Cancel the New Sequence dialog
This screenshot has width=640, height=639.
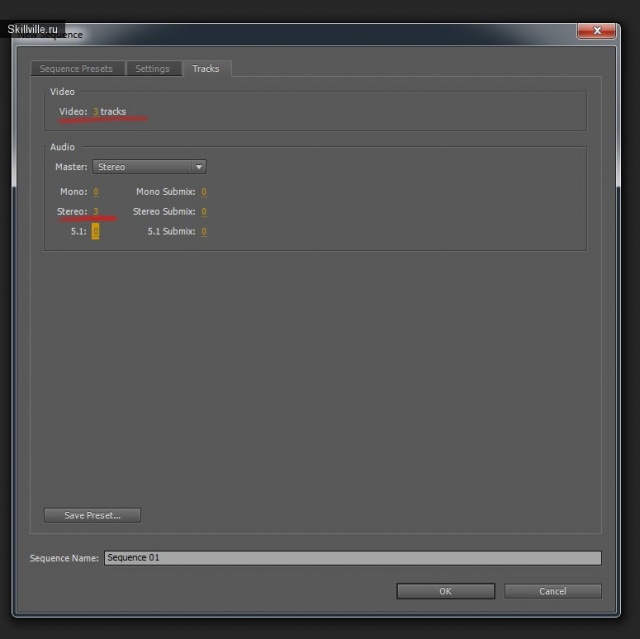tap(553, 591)
